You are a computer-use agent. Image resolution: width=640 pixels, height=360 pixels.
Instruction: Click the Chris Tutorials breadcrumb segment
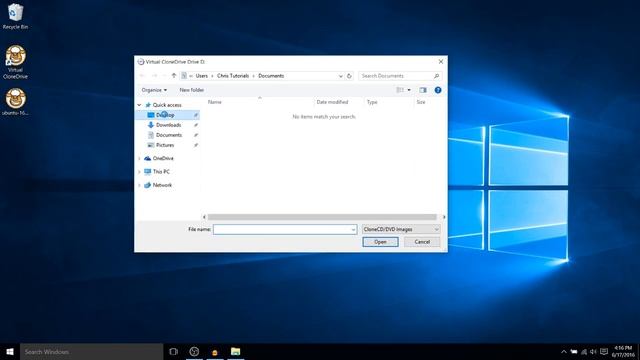pos(233,76)
